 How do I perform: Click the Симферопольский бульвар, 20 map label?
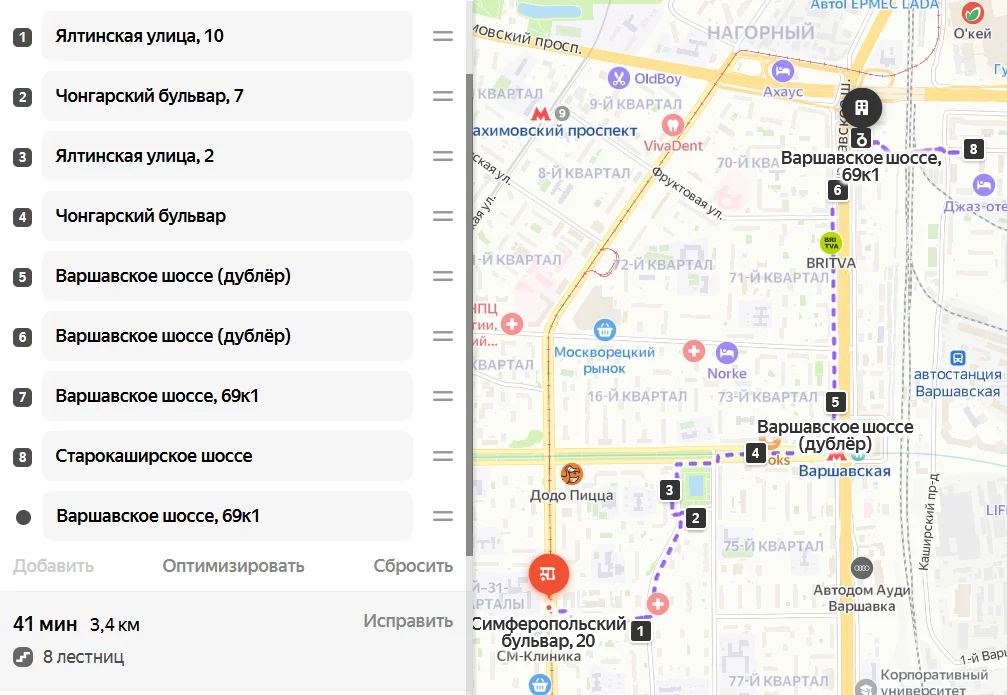[x=549, y=632]
